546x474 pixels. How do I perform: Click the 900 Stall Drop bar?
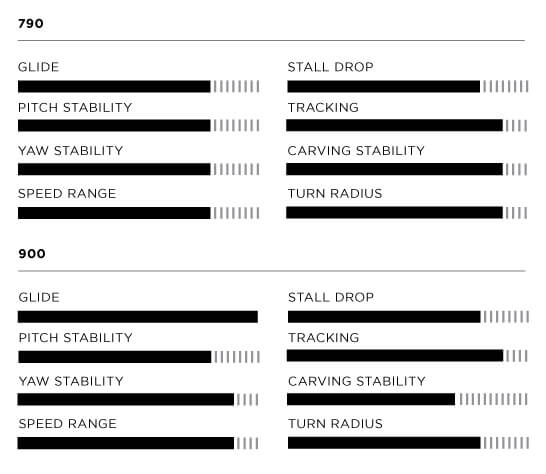[408, 317]
